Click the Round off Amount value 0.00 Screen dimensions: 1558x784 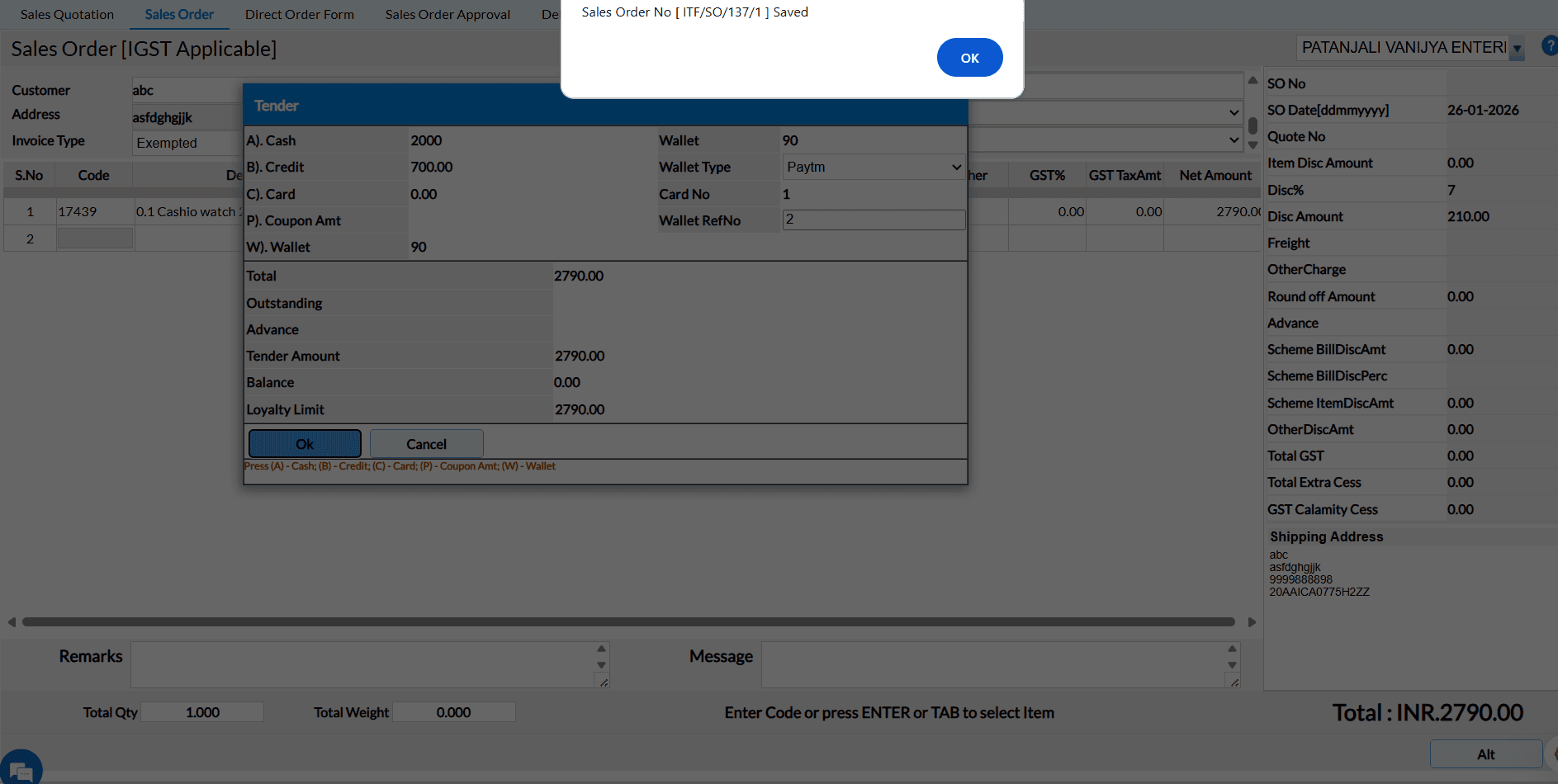(x=1461, y=296)
